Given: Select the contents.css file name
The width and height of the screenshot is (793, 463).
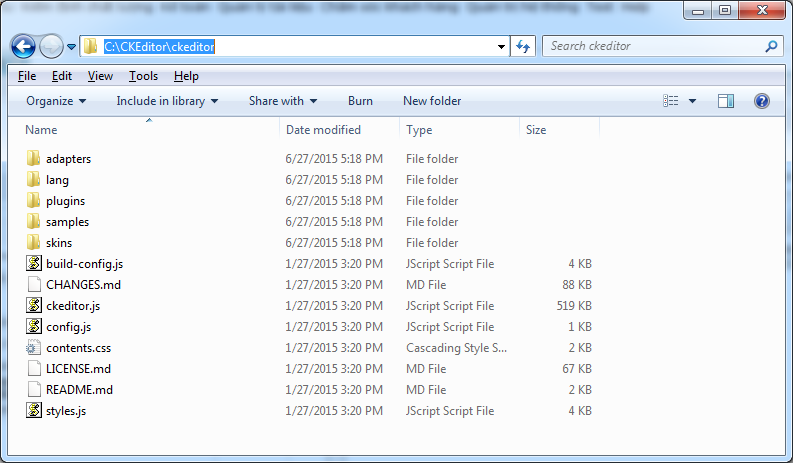Looking at the screenshot, I should pyautogui.click(x=78, y=348).
